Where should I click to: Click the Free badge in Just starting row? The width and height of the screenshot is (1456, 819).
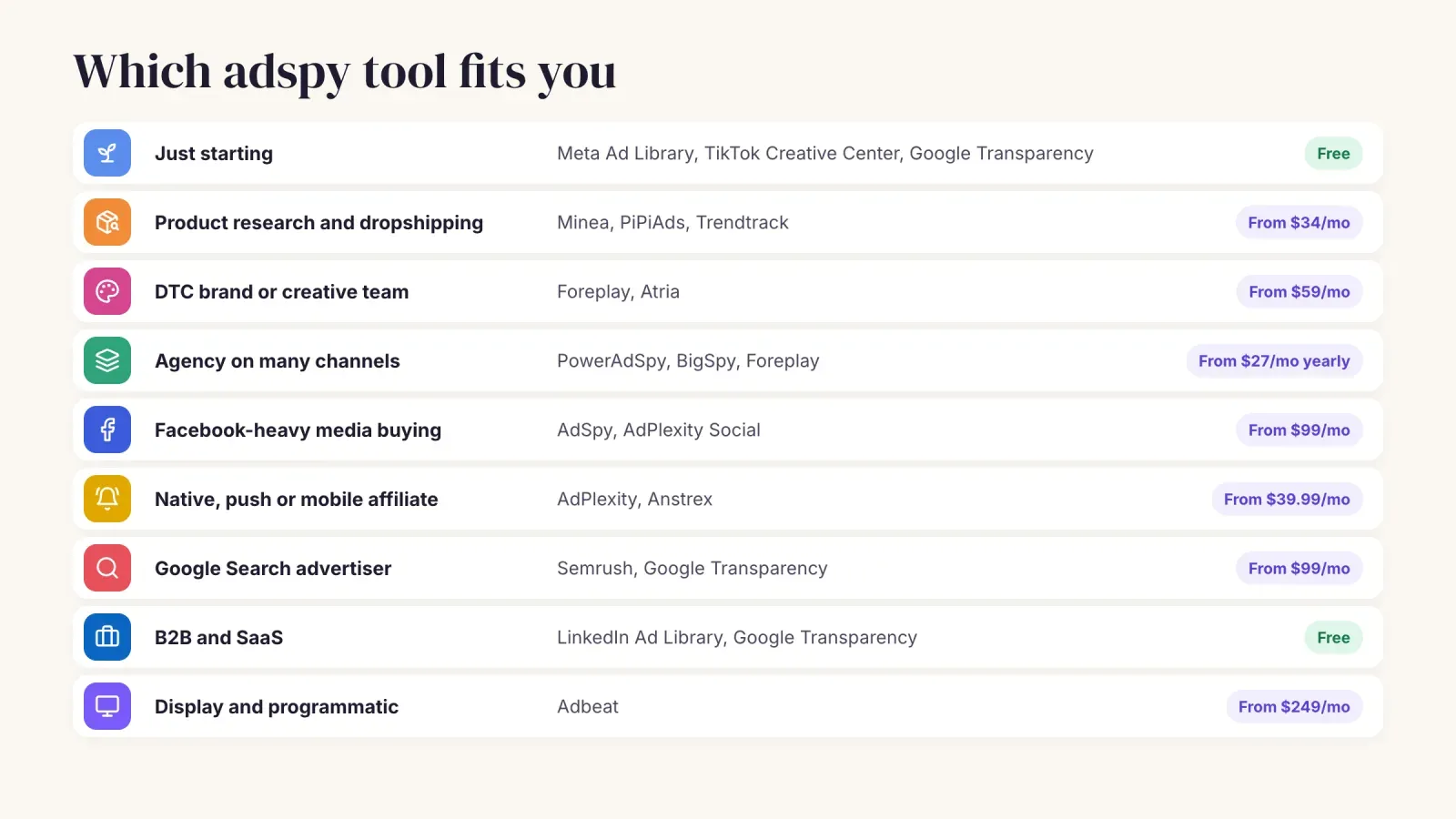click(1333, 154)
